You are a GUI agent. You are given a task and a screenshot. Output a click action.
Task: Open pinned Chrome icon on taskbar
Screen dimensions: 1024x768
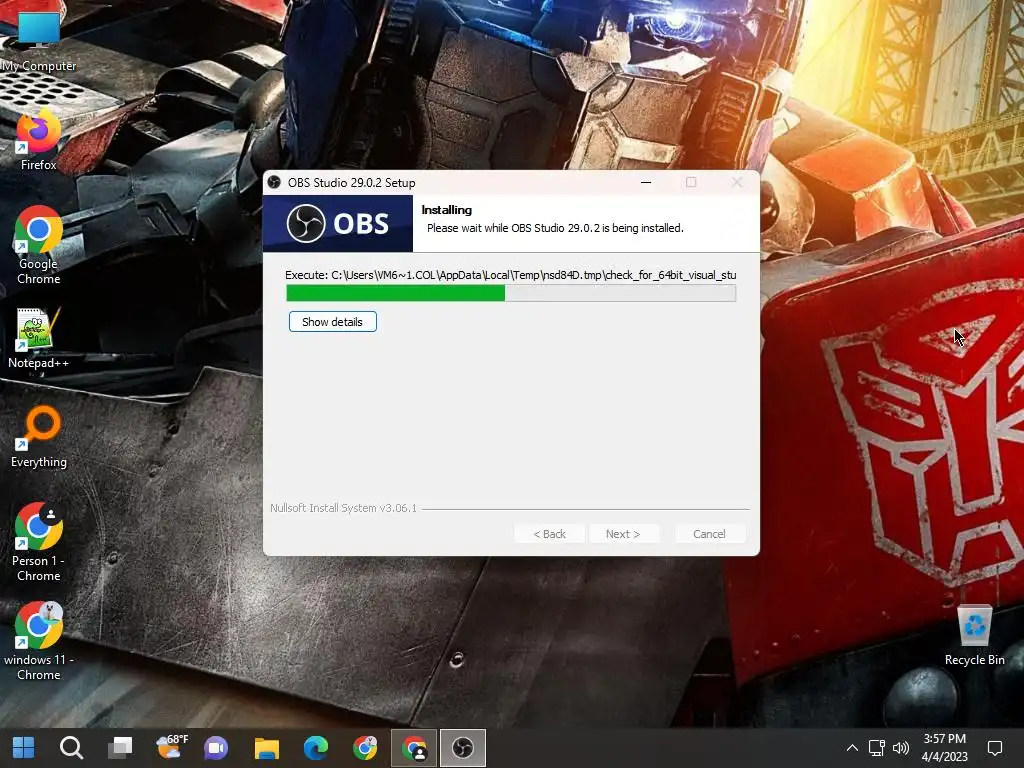pos(364,748)
